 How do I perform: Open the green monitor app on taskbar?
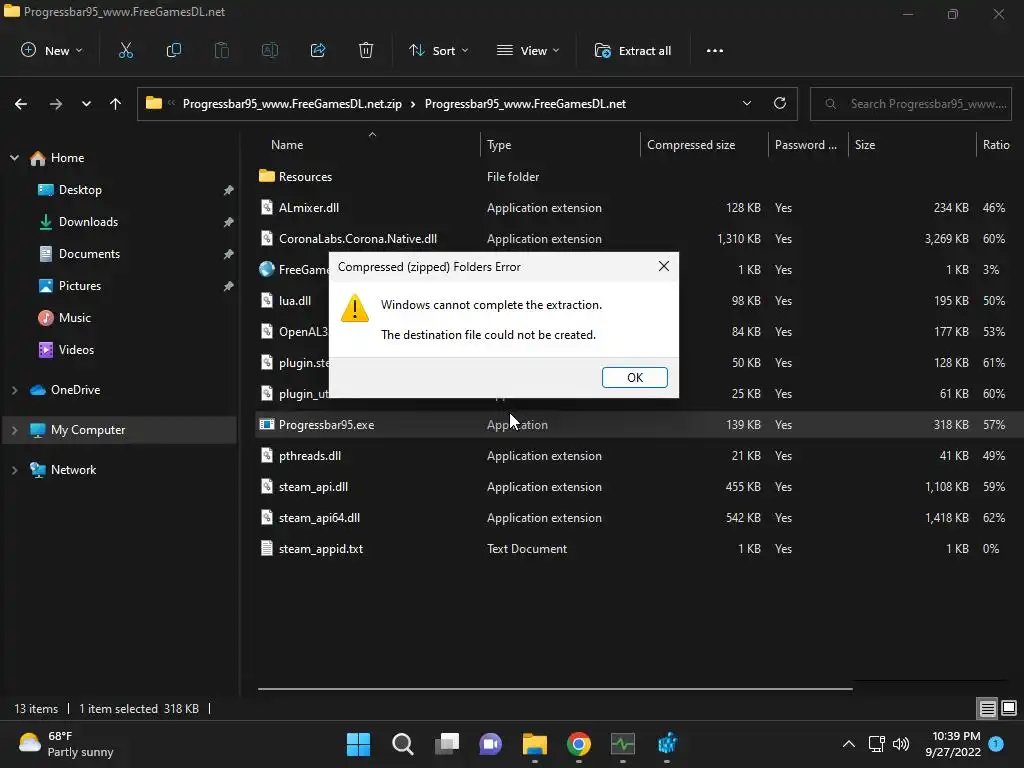(622, 744)
